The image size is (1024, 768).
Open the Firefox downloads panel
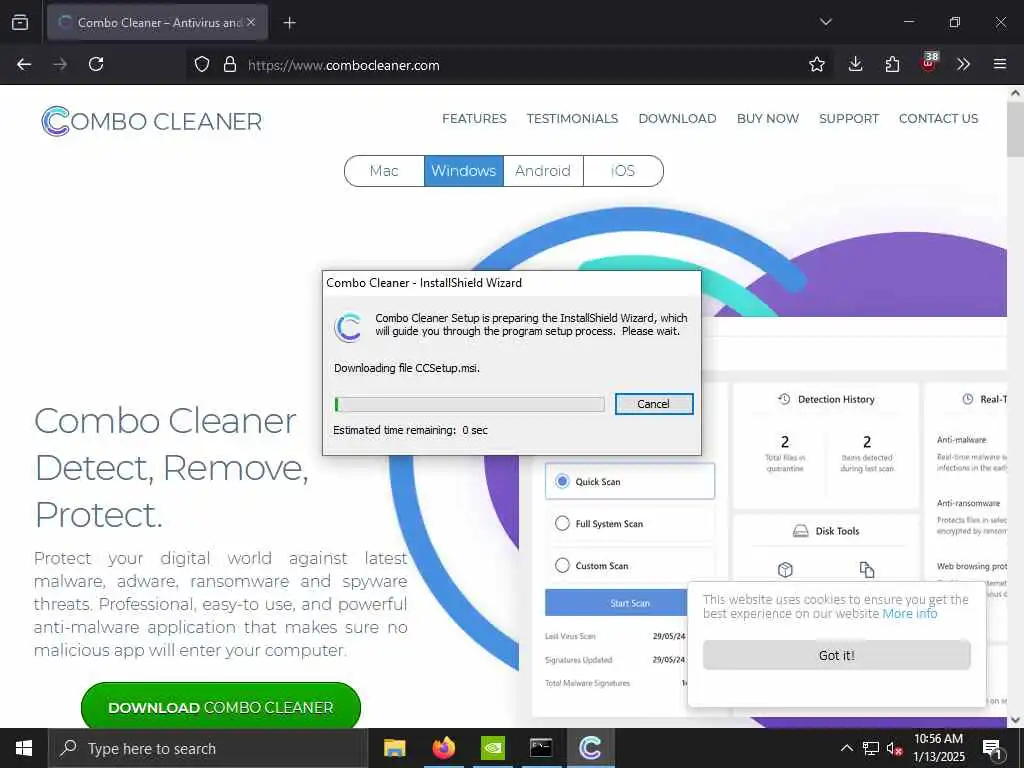click(856, 64)
